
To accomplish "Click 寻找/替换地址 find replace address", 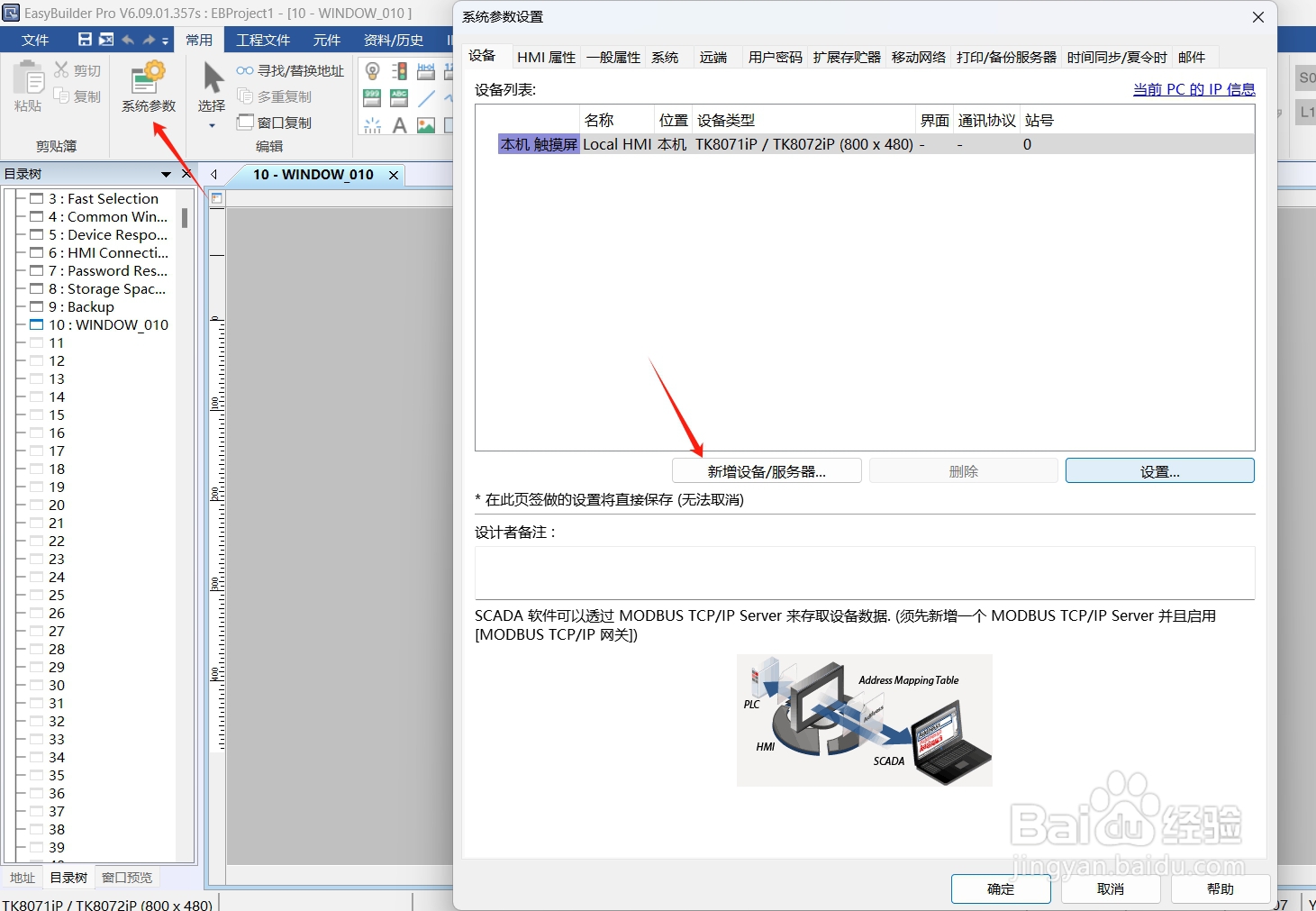I will click(290, 70).
